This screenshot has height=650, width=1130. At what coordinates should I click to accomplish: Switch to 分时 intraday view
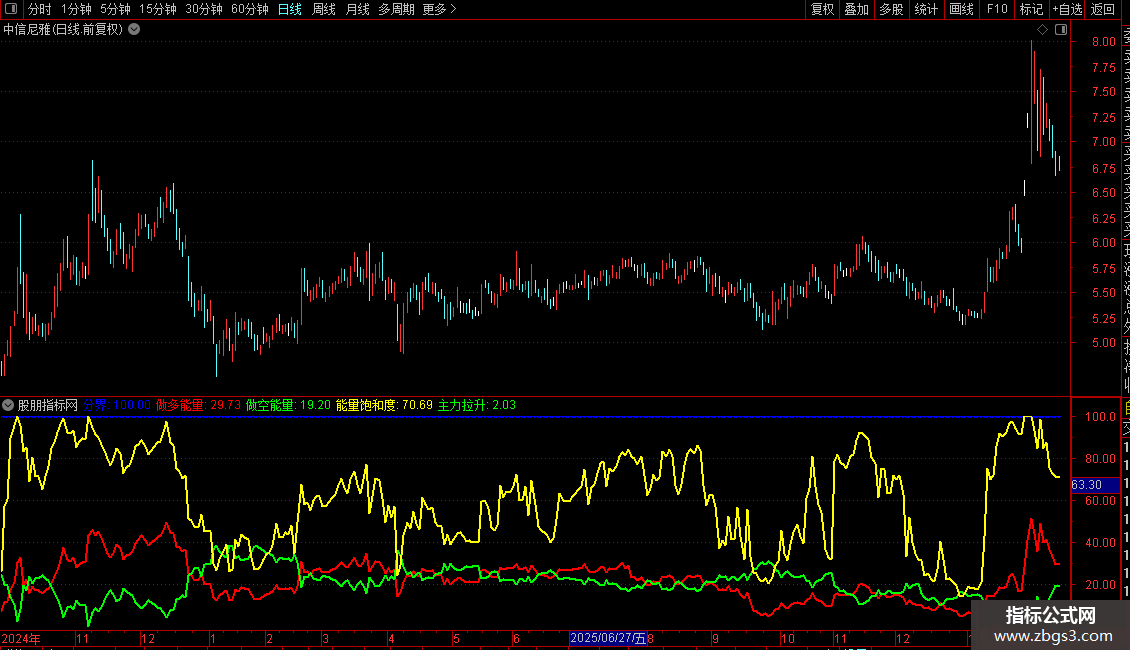(x=40, y=9)
